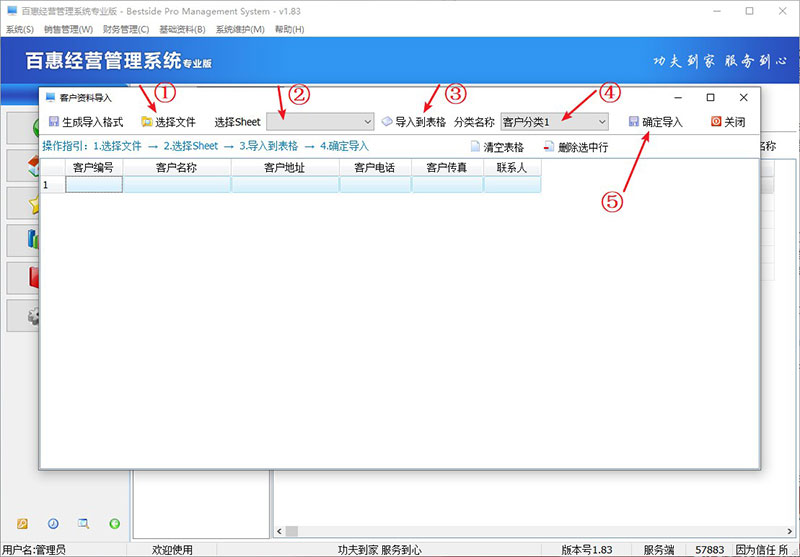The height and width of the screenshot is (557, 800).
Task: Click the 用户名:管理员 status bar entry
Action: [x=34, y=549]
